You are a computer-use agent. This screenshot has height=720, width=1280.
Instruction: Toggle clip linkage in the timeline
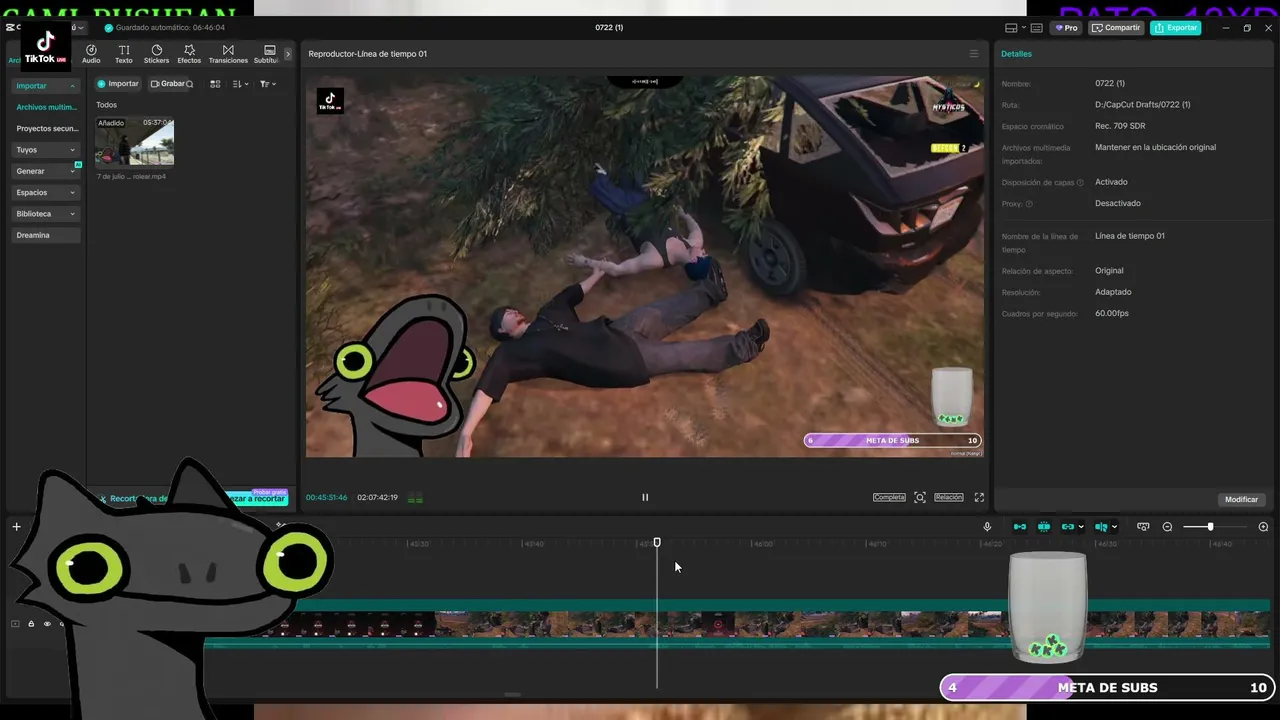[1068, 527]
